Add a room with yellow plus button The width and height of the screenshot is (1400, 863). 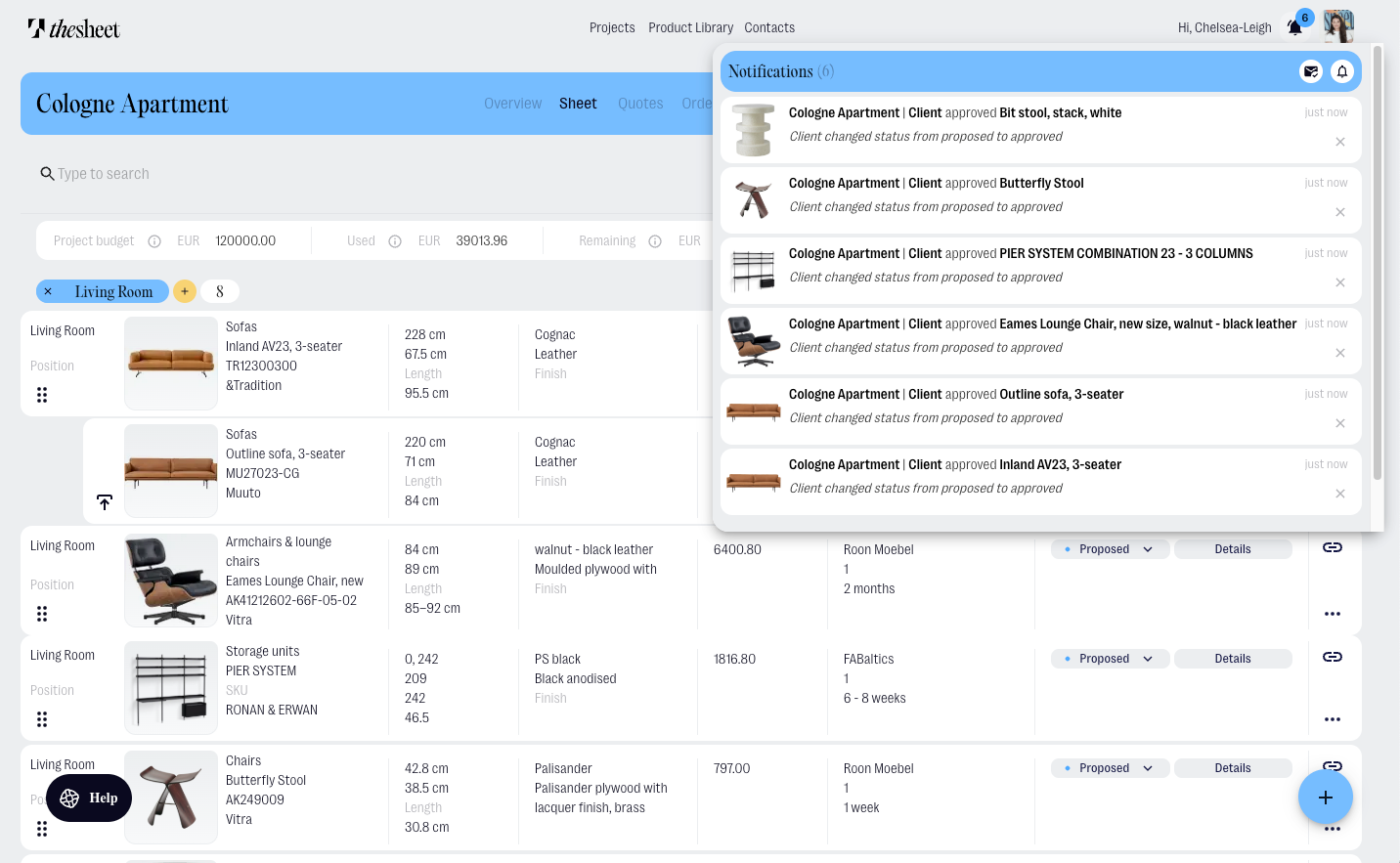click(x=185, y=291)
